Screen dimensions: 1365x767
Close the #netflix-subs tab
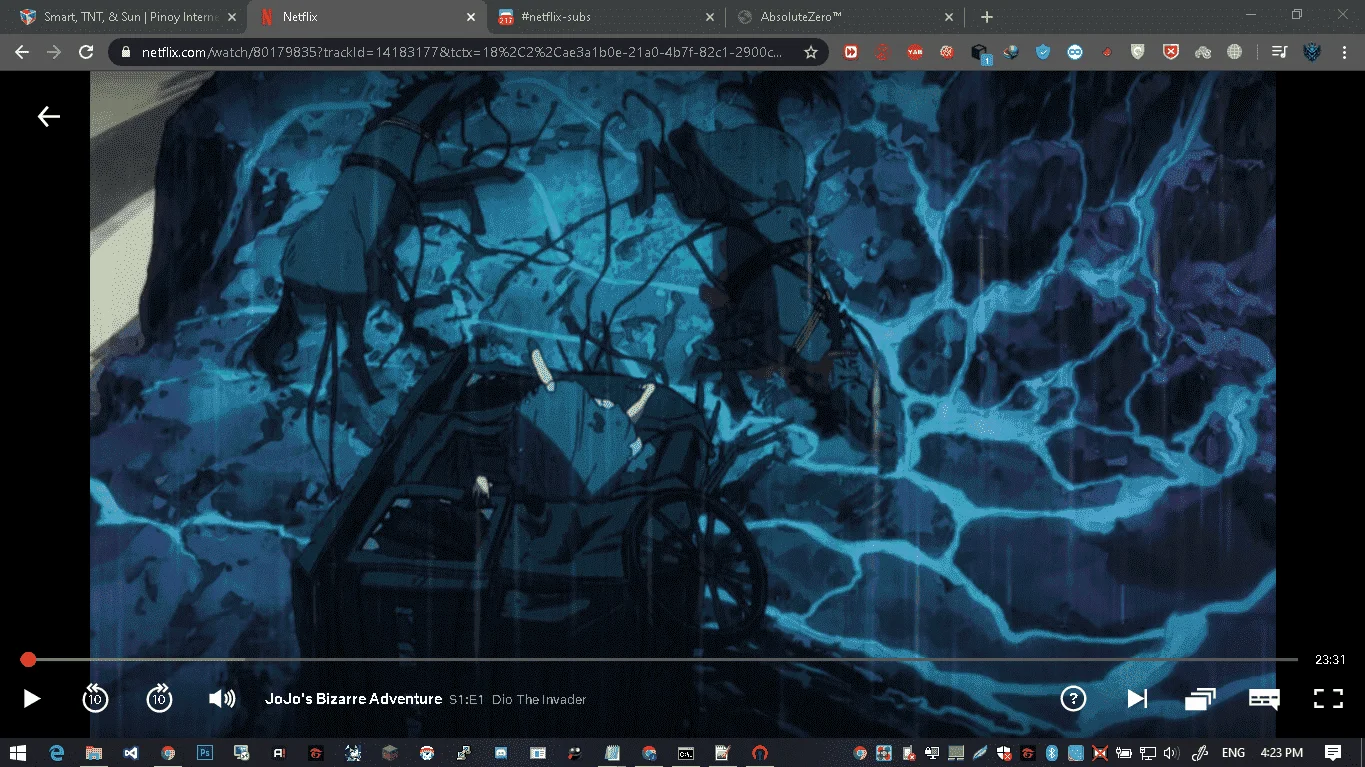pyautogui.click(x=710, y=17)
